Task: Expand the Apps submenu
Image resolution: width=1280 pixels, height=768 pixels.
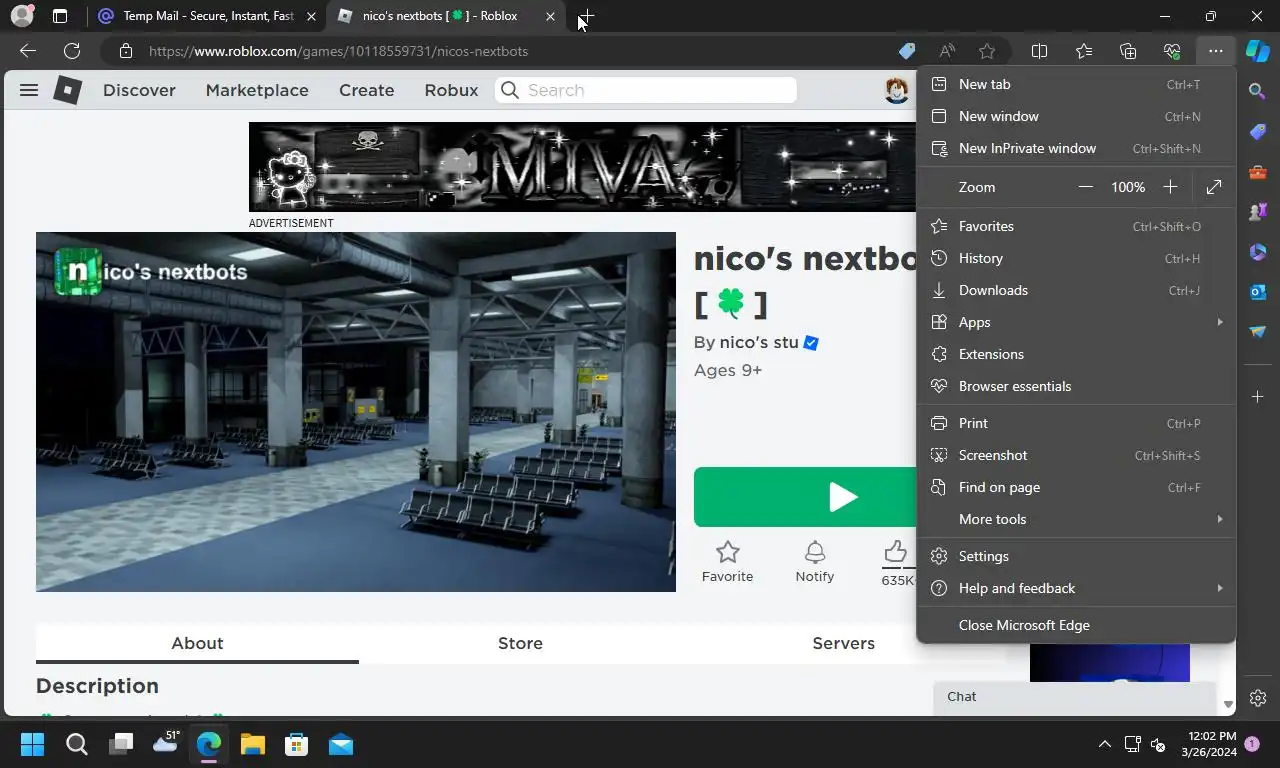Action: coord(1076,322)
